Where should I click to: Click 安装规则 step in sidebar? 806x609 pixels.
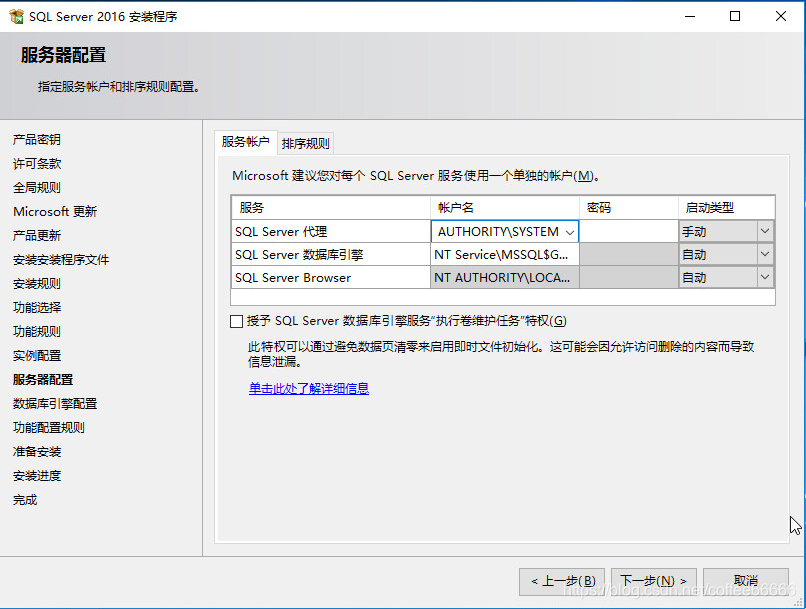[x=37, y=284]
